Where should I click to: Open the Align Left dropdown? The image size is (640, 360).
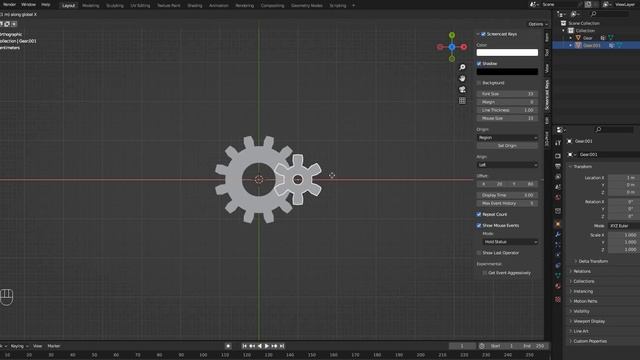point(507,165)
